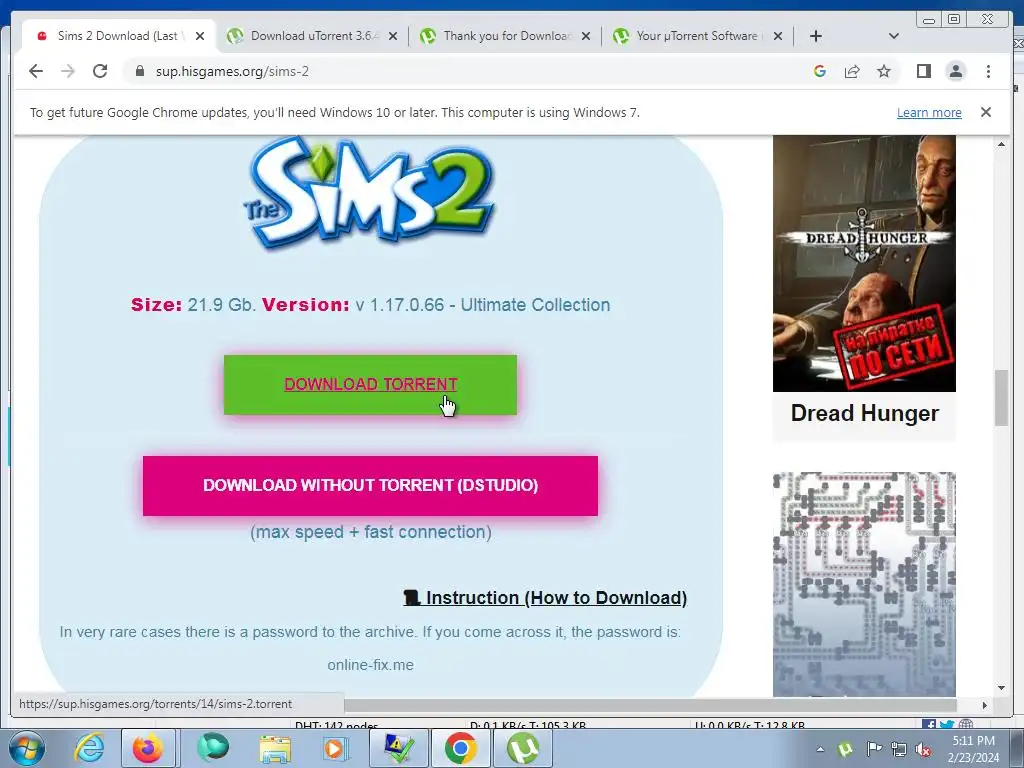The image size is (1024, 768).
Task: Open network tray icon
Action: click(899, 749)
